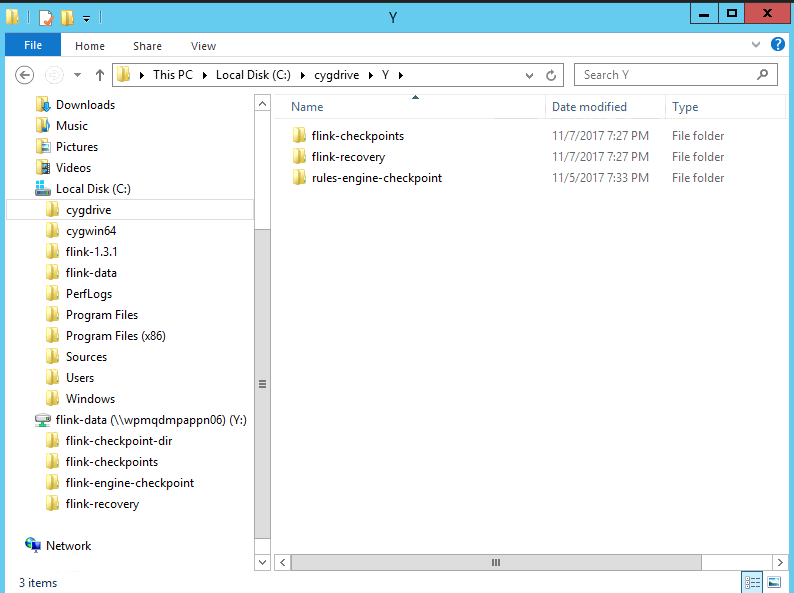The width and height of the screenshot is (794, 593).
Task: Open the Explorer Help icon
Action: tap(778, 45)
